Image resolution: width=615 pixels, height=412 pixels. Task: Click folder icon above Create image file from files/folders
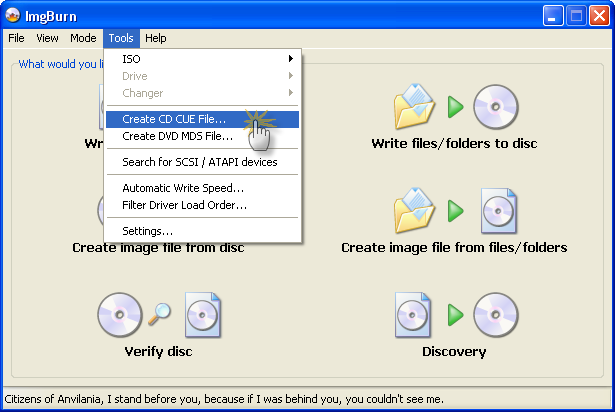[415, 211]
